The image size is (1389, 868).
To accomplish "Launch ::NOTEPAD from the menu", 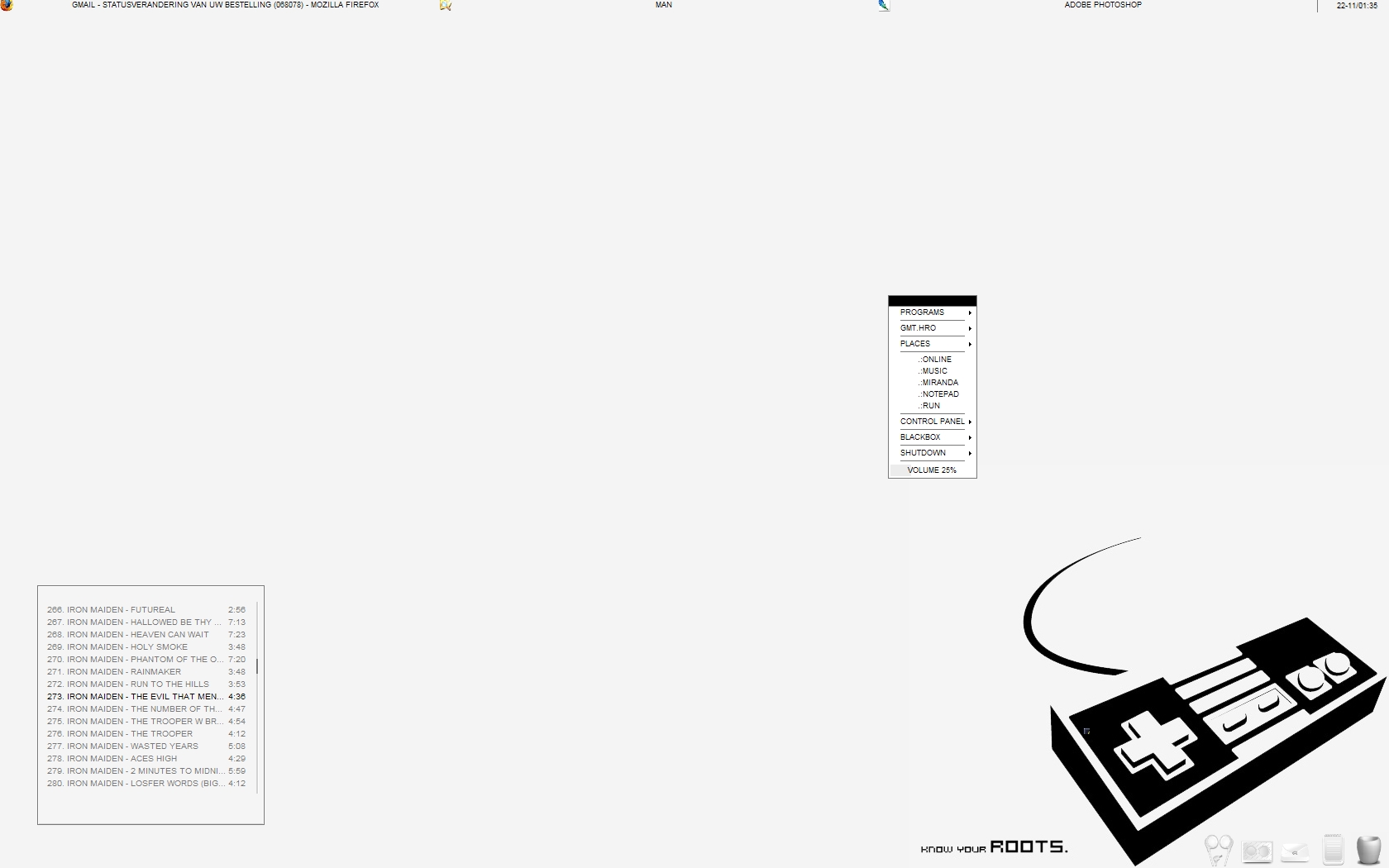I will [x=938, y=394].
